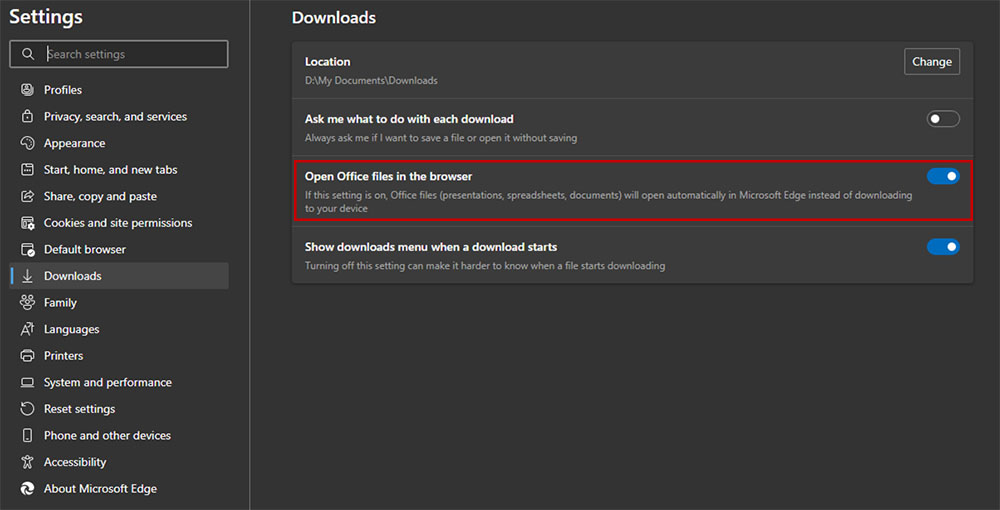The width and height of the screenshot is (1000, 510).
Task: Click the Cookies and site permissions icon
Action: (x=27, y=223)
